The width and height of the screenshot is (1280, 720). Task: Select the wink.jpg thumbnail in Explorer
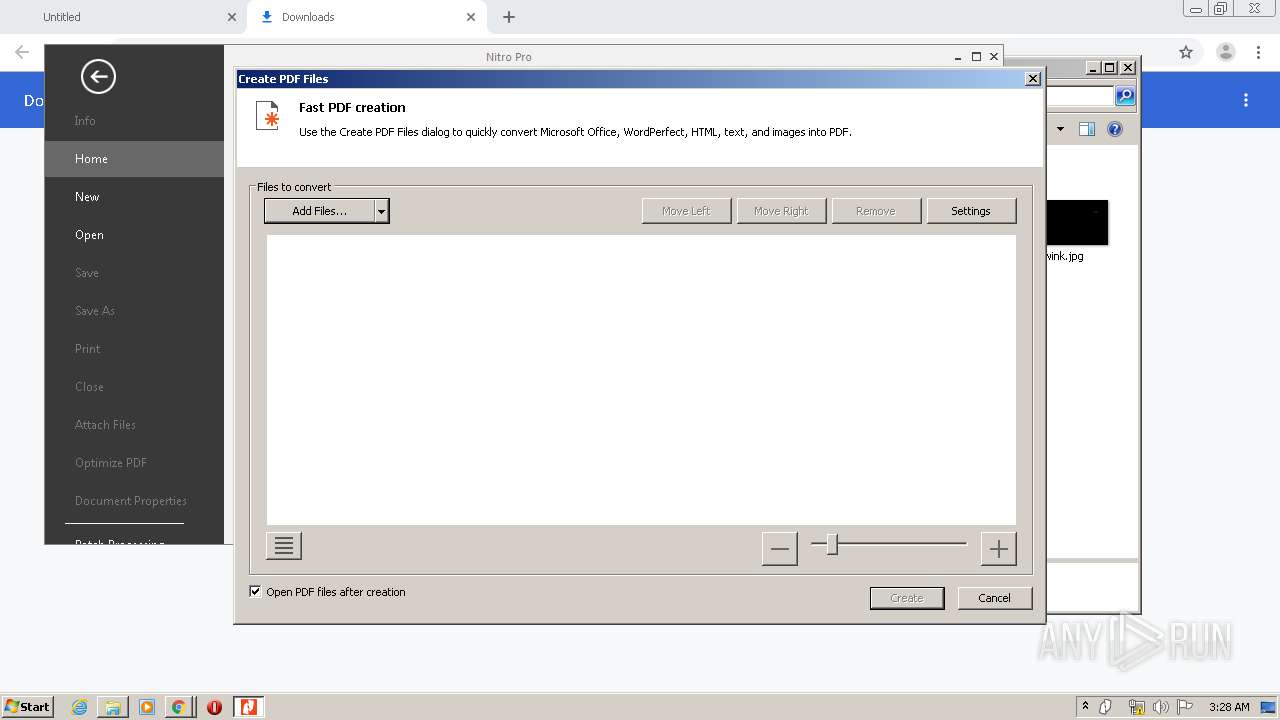click(x=1077, y=222)
